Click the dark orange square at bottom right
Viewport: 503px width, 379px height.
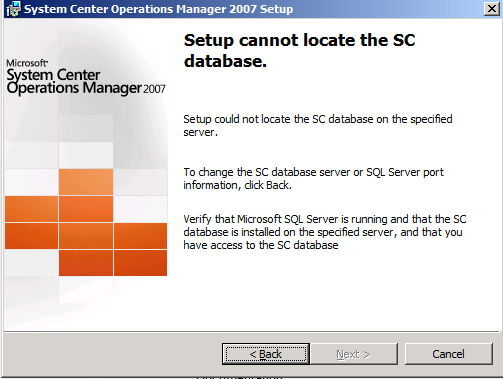[x=140, y=263]
